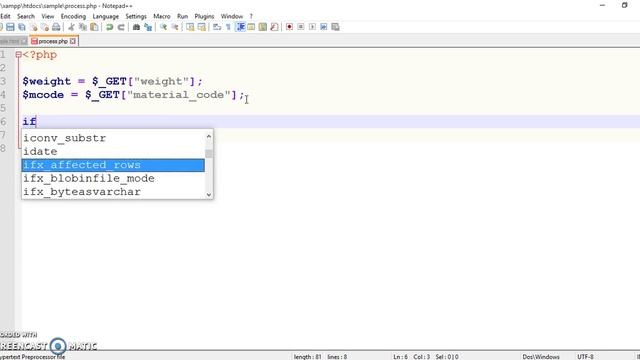Toggle synchronize horizontal scrolling
Viewport: 640px width, 360px height.
click(x=202, y=27)
